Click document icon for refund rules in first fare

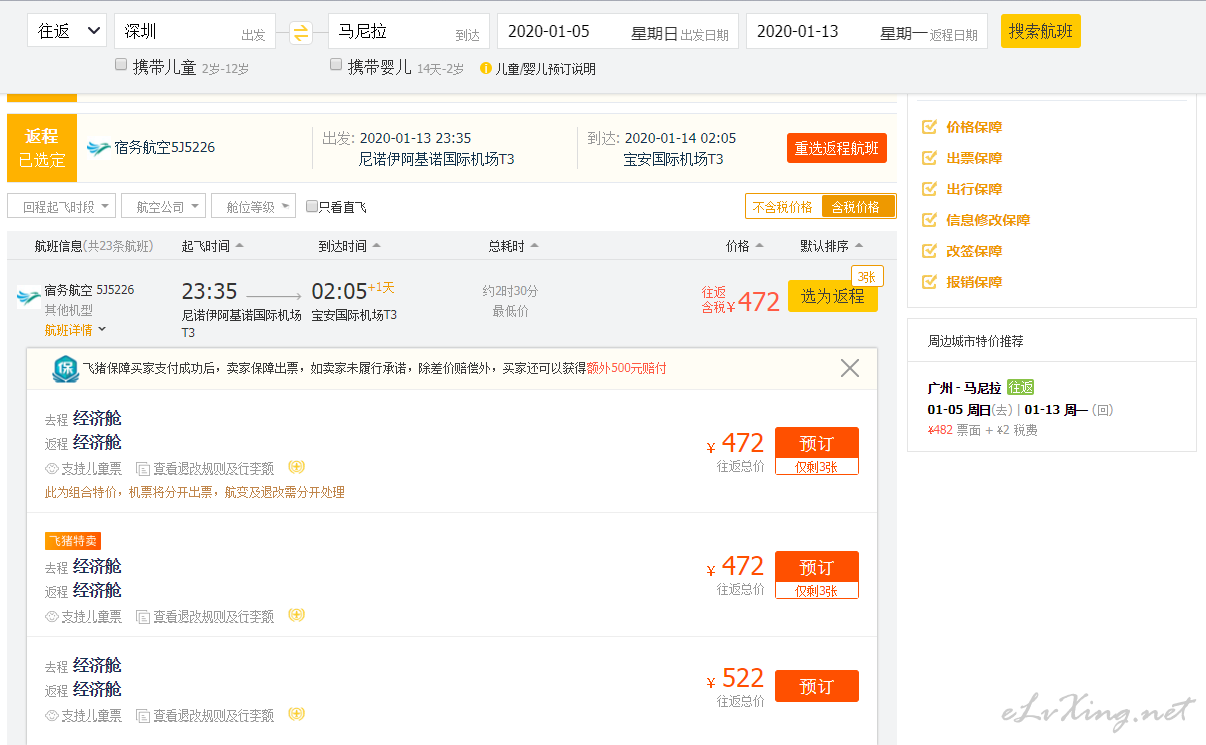(142, 468)
